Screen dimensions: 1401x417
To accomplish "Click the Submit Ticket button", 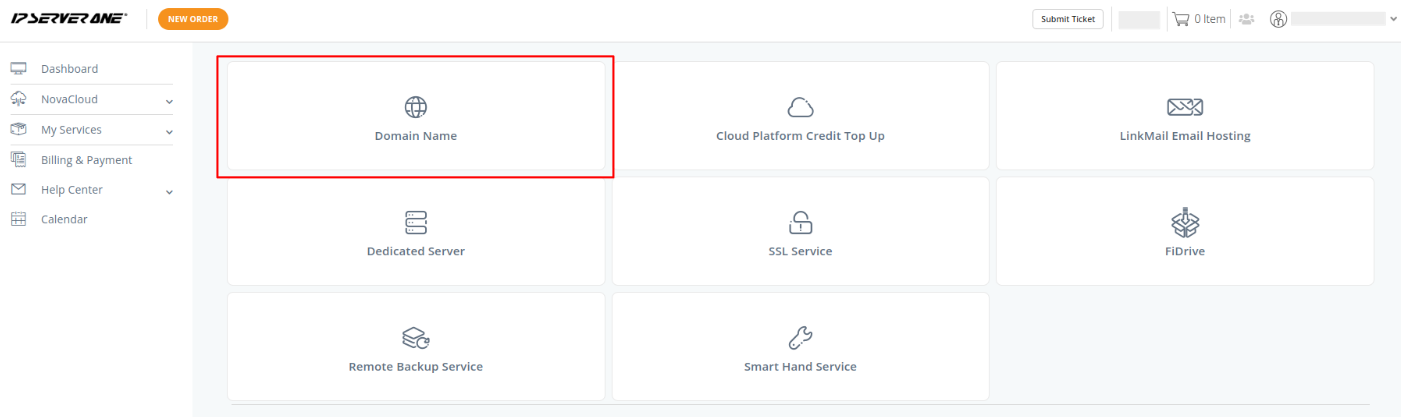I will [1068, 19].
